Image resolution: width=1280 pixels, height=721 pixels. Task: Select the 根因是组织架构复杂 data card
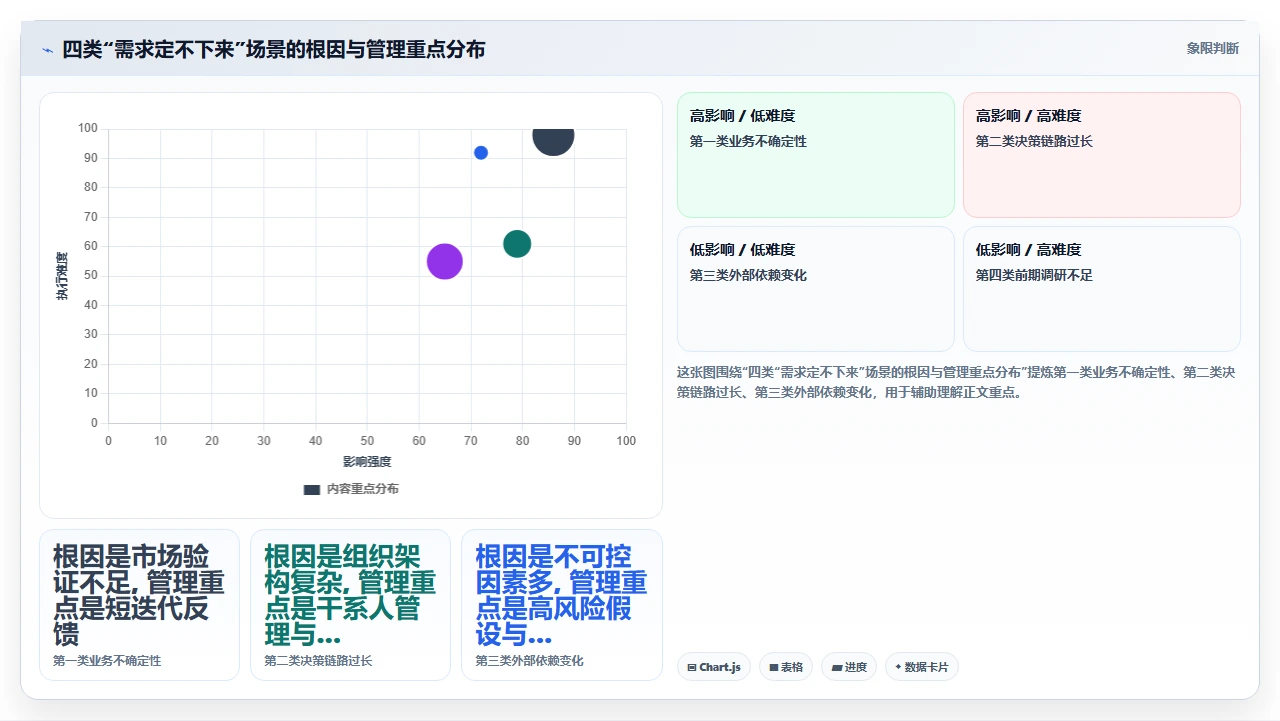coord(350,605)
